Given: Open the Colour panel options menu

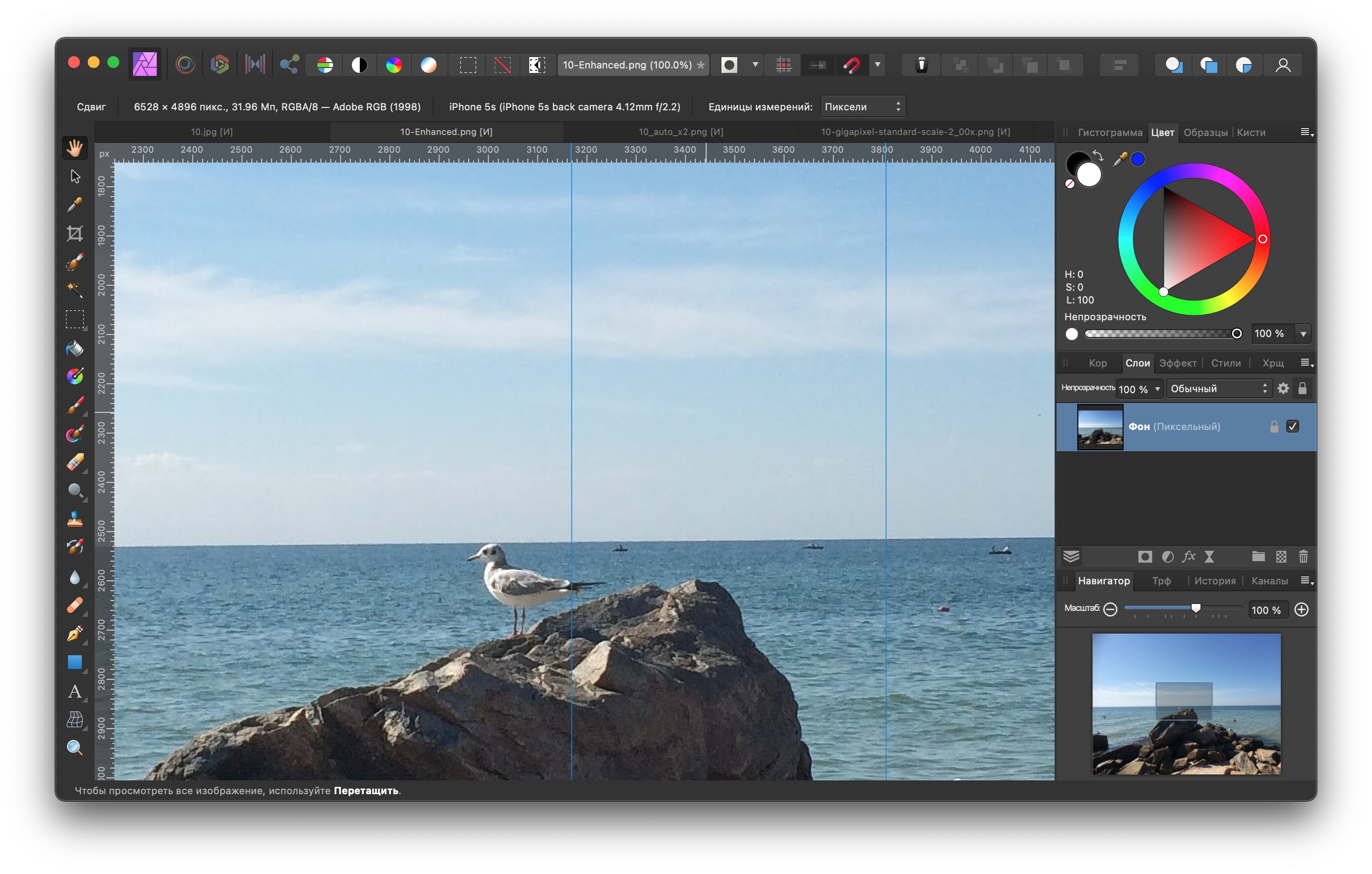Looking at the screenshot, I should 1307,132.
